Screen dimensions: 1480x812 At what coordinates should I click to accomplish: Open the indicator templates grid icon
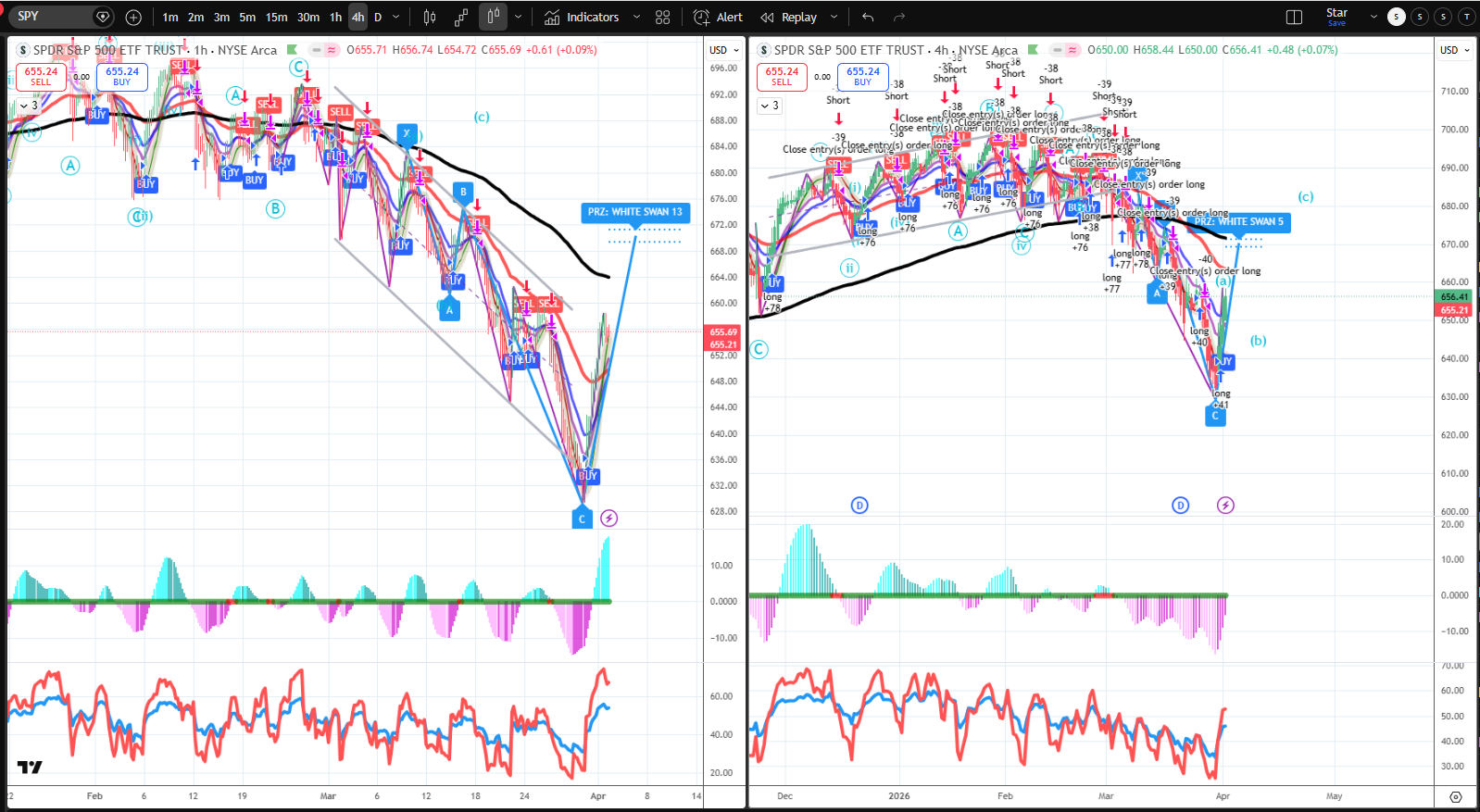pos(662,17)
